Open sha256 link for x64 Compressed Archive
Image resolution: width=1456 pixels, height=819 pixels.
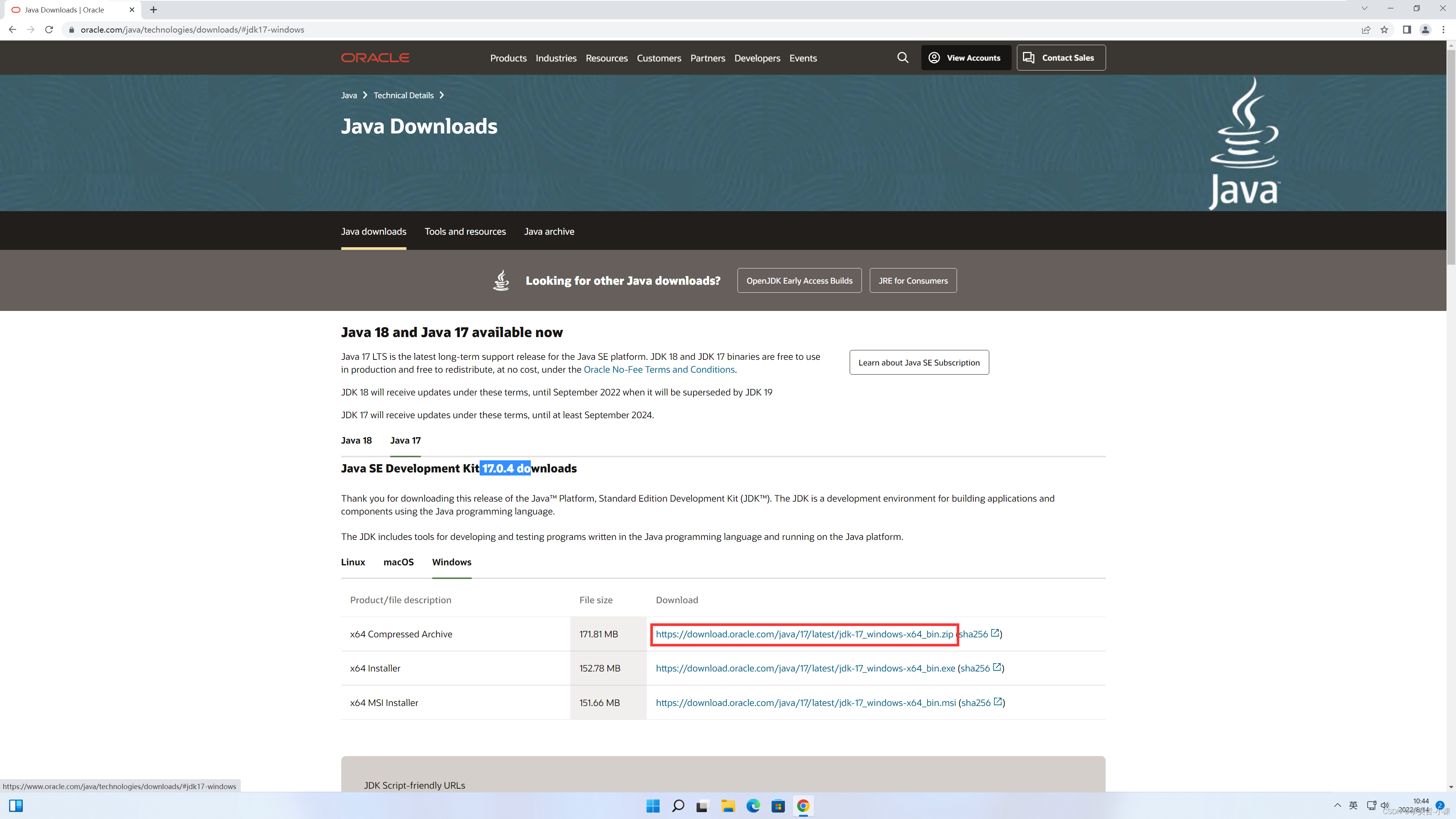point(973,634)
